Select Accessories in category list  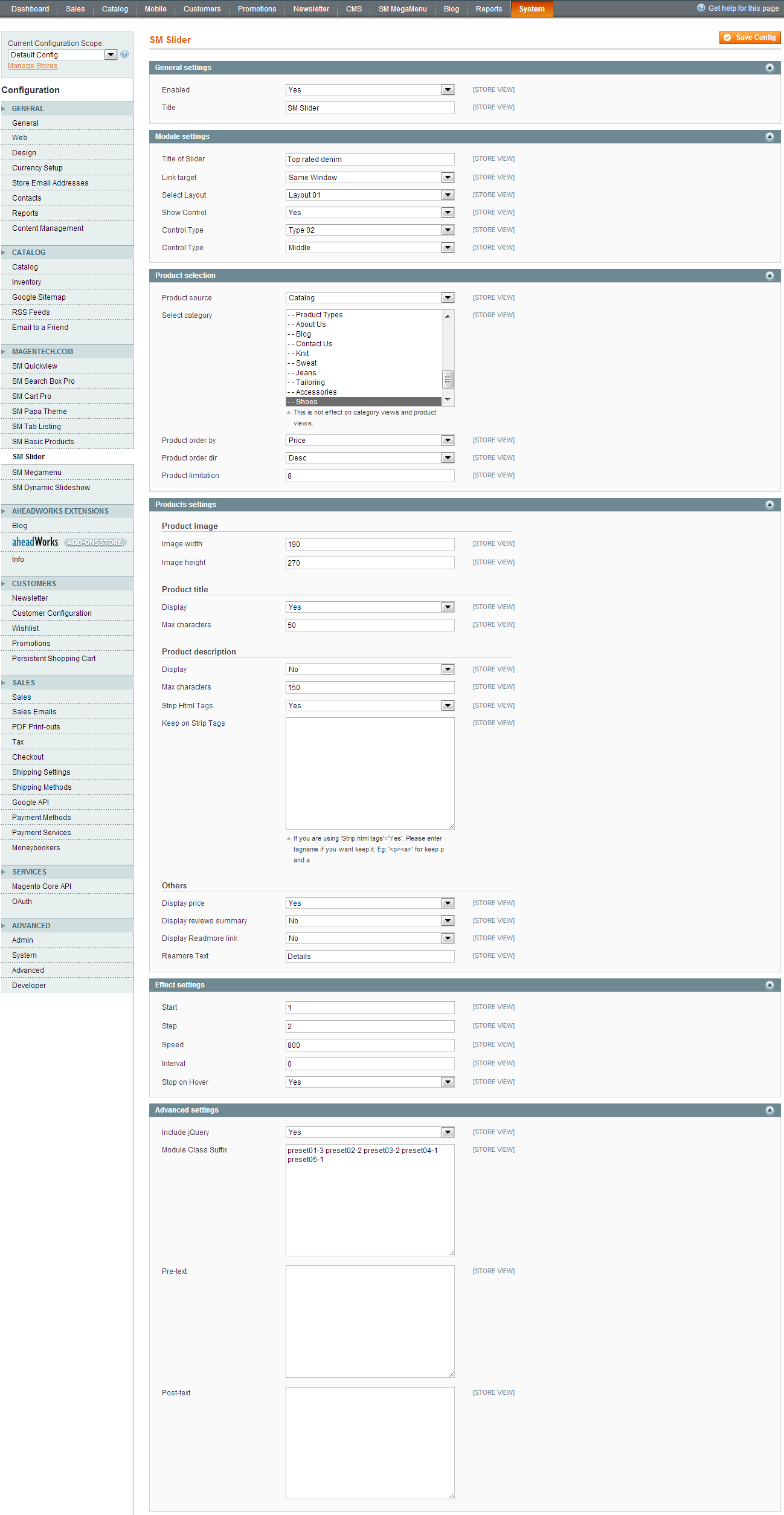click(x=364, y=392)
